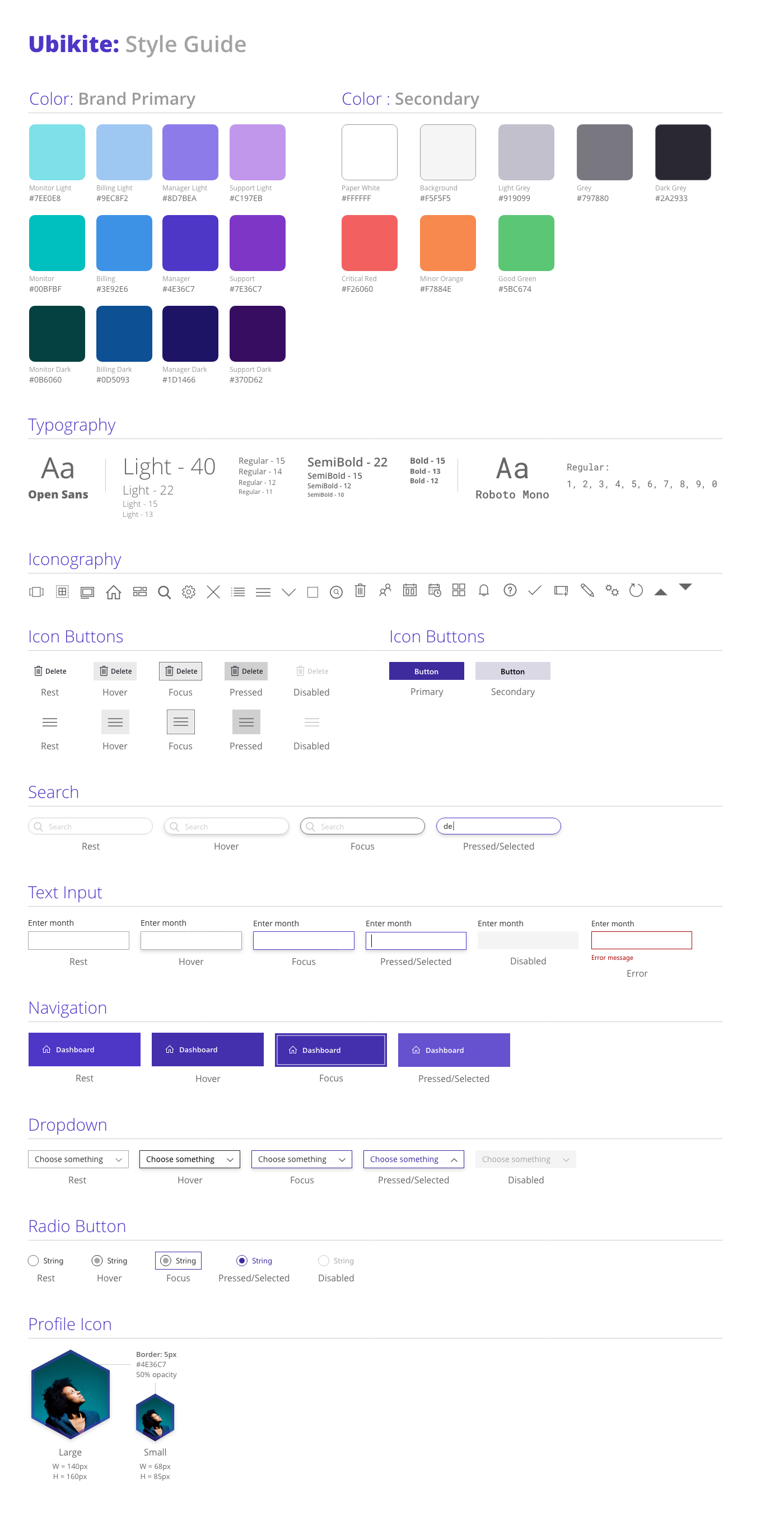
Task: Click the double gears icon
Action: click(x=612, y=590)
